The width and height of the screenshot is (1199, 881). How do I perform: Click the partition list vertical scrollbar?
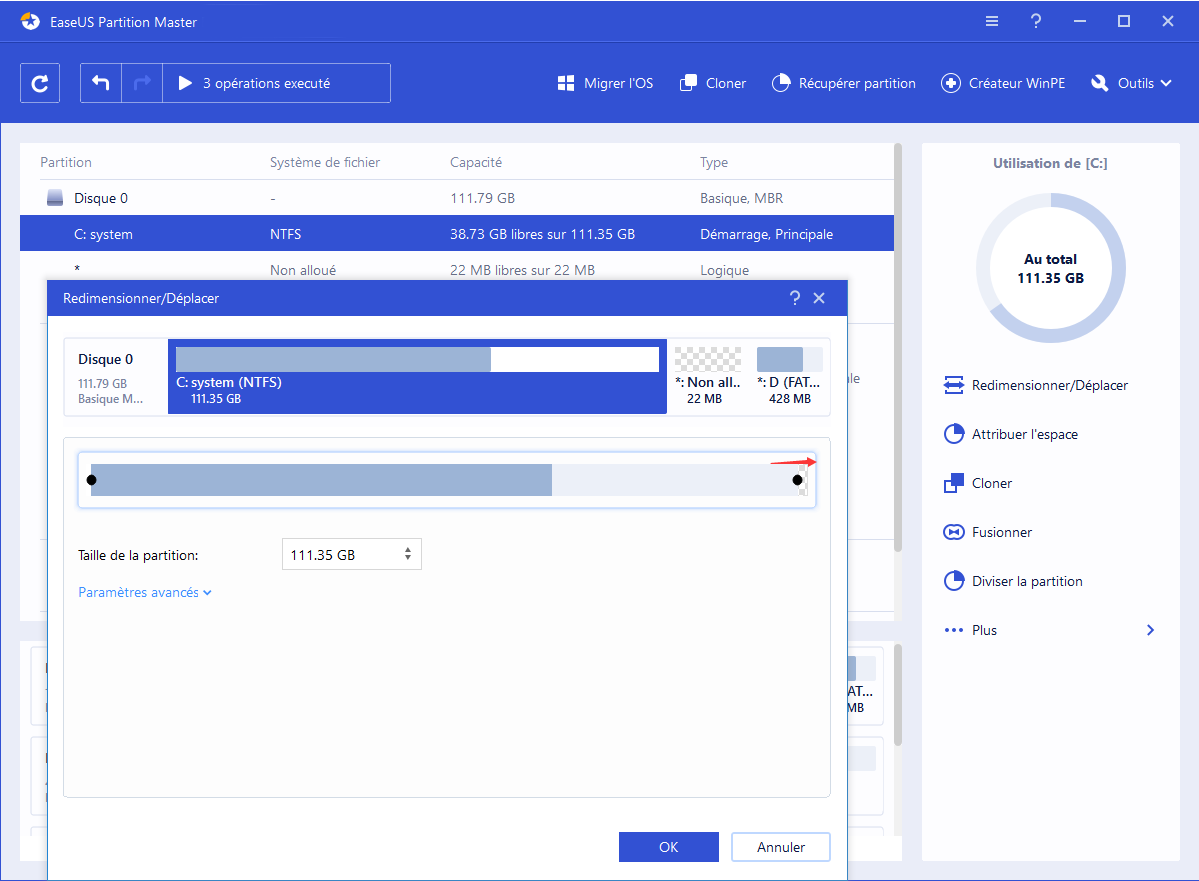tap(898, 347)
